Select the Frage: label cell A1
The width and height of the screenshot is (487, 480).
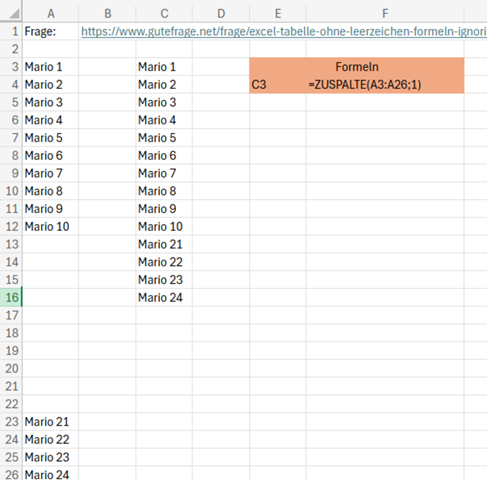[51, 31]
